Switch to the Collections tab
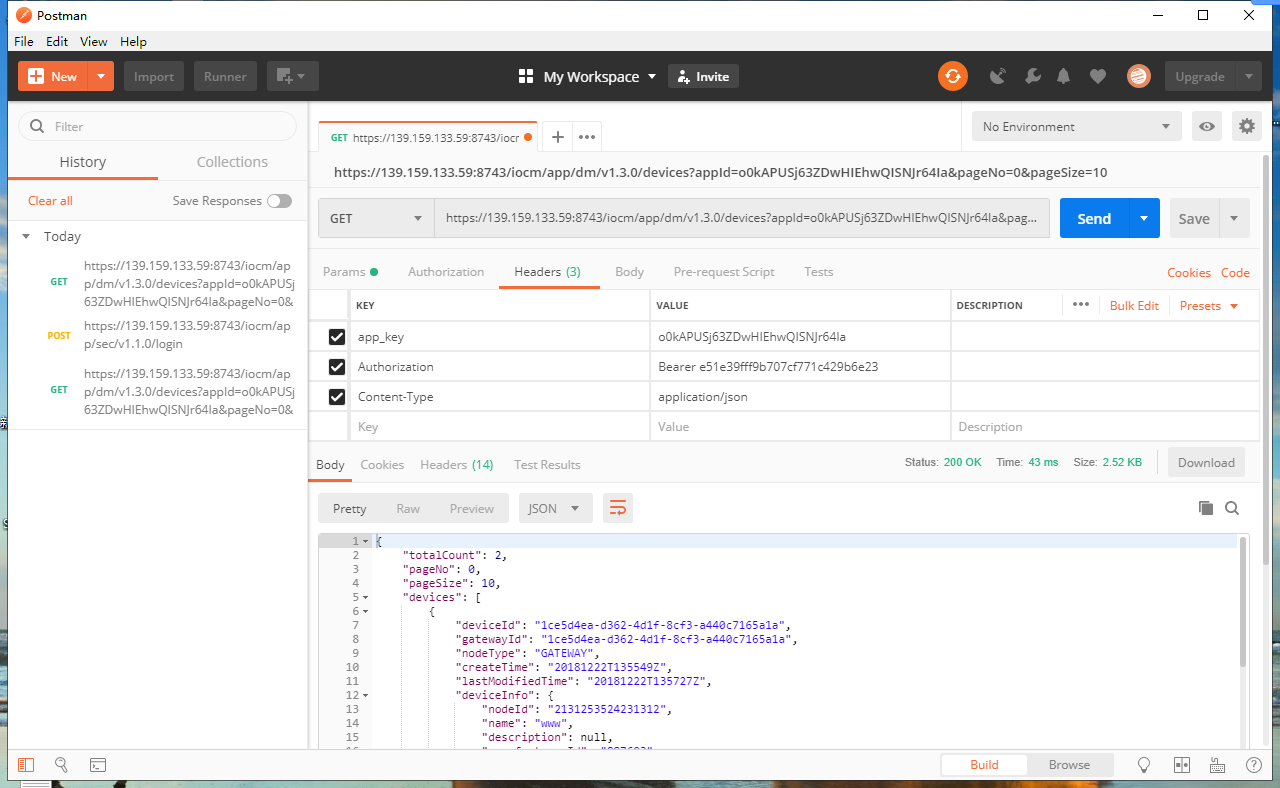This screenshot has width=1280, height=788. click(232, 162)
